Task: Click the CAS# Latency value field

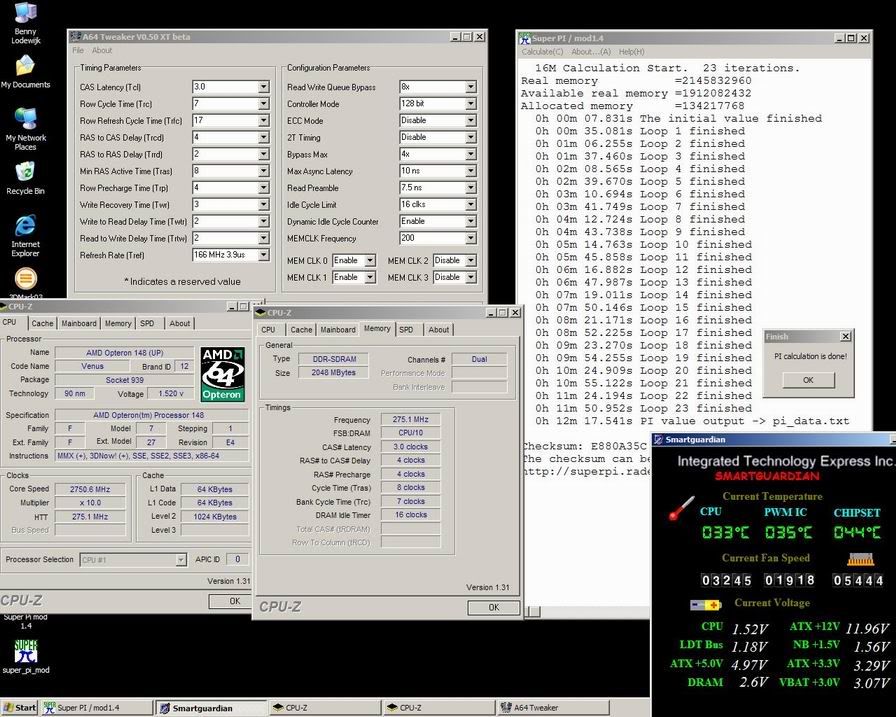Action: (410, 447)
